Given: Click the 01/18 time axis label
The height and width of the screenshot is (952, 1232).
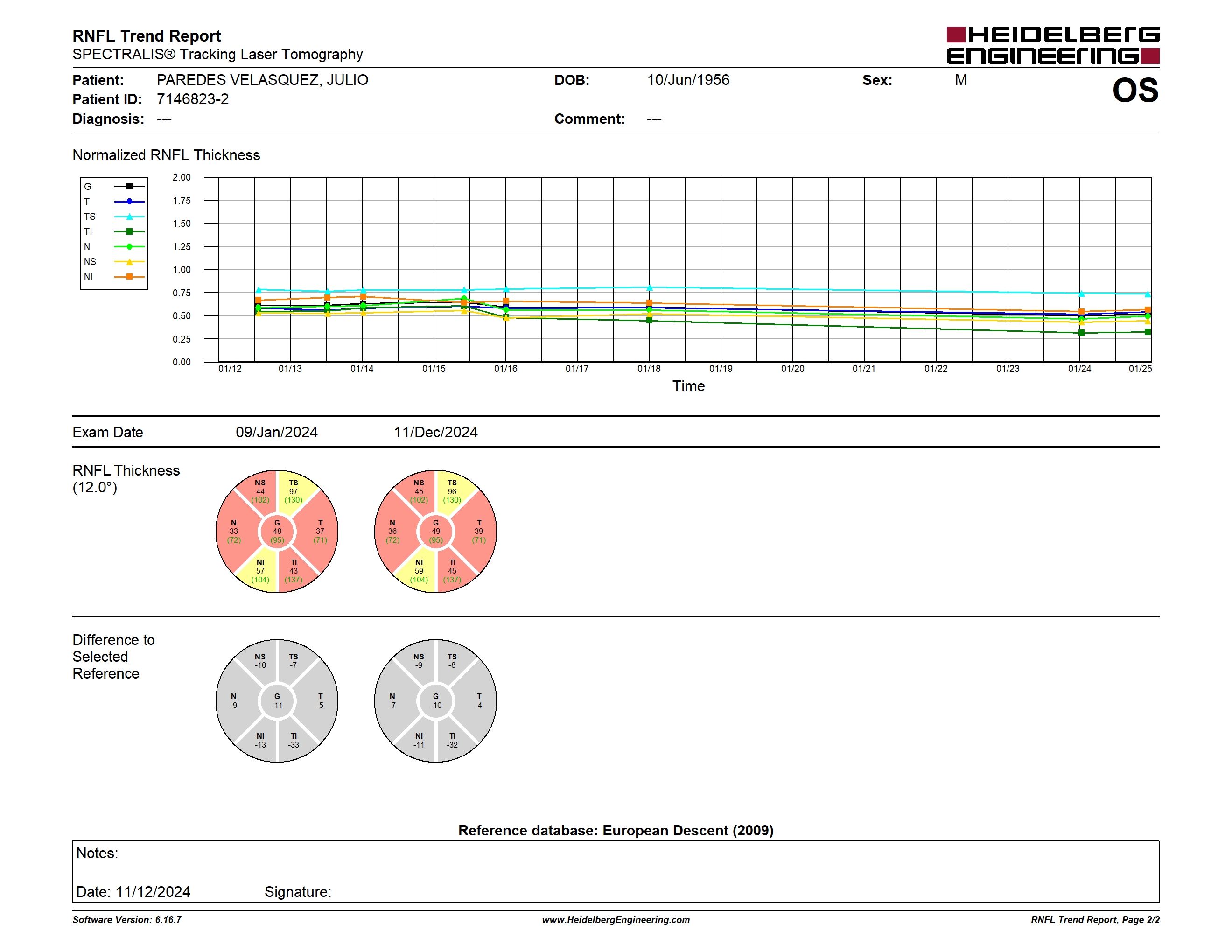Looking at the screenshot, I should click(x=649, y=368).
